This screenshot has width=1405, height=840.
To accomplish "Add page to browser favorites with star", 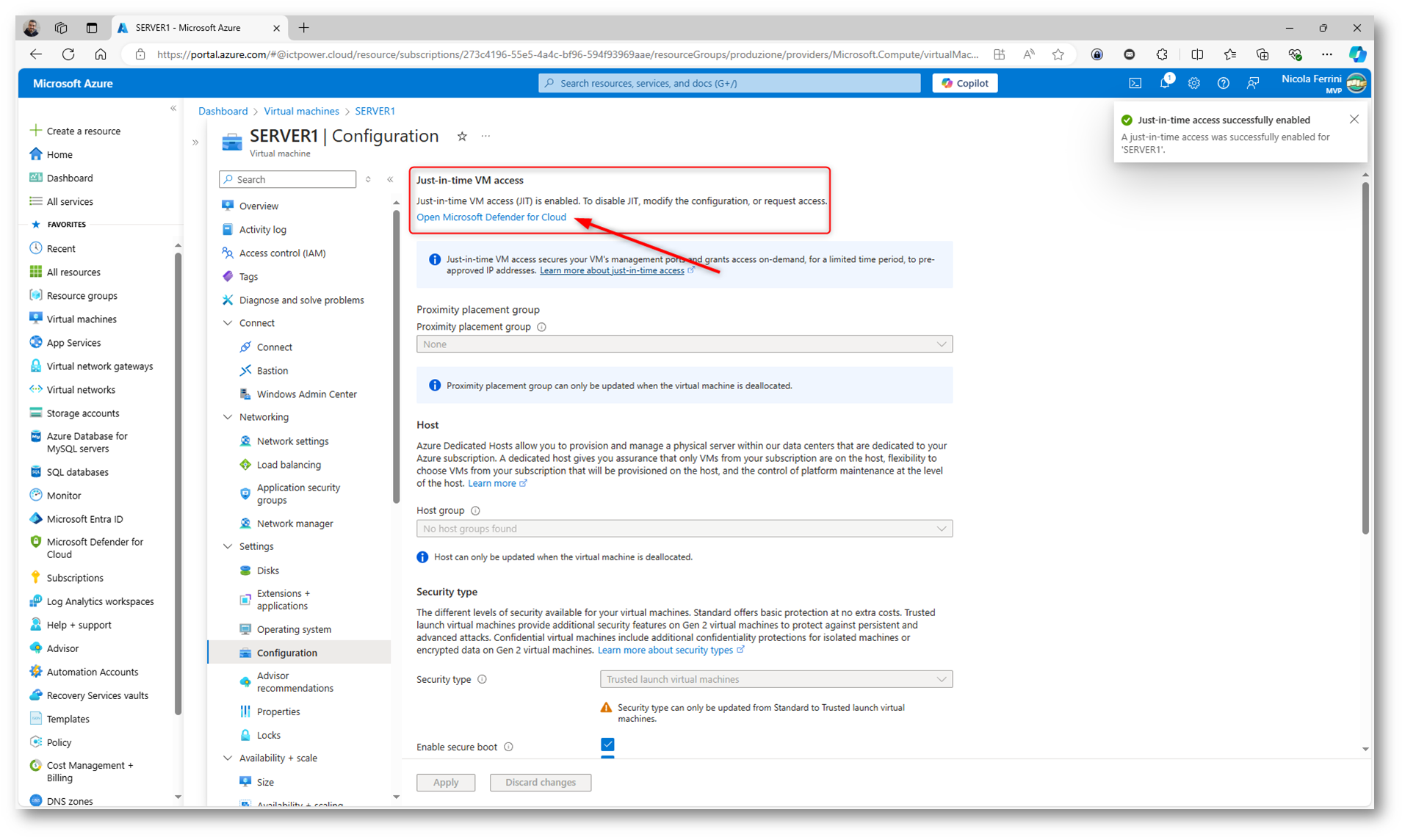I will 1058,54.
